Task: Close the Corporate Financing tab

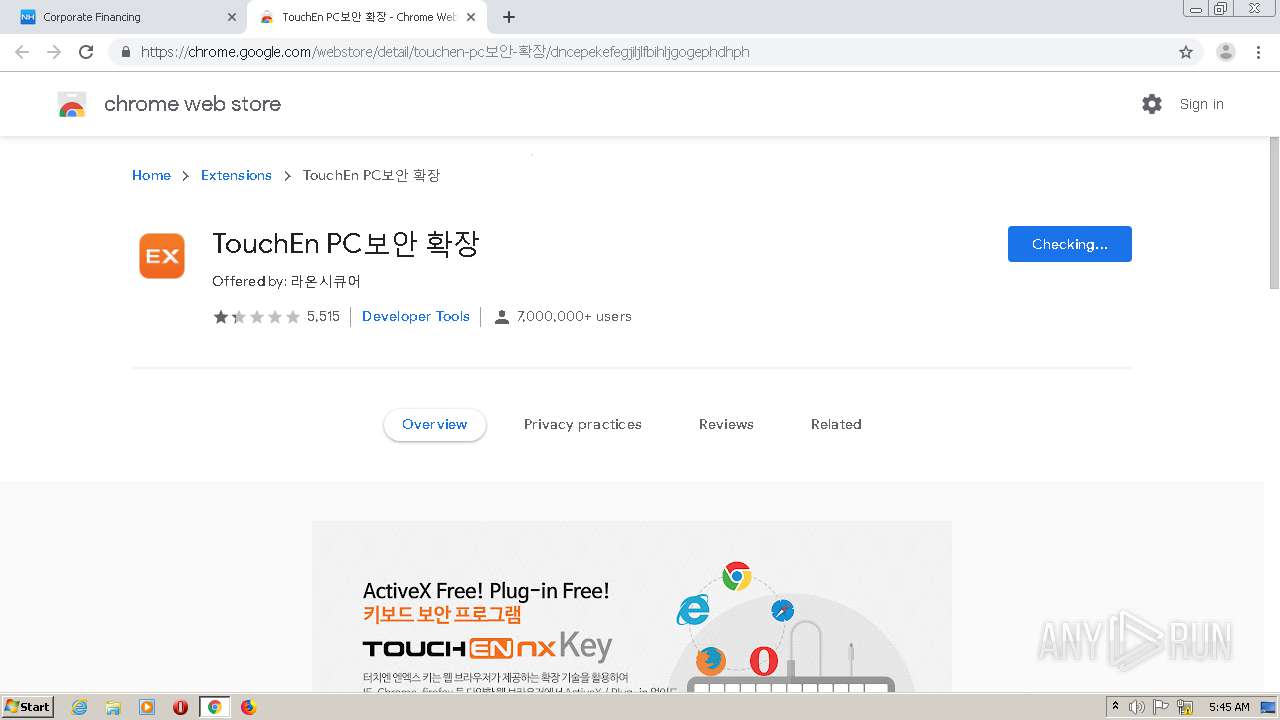Action: (232, 17)
